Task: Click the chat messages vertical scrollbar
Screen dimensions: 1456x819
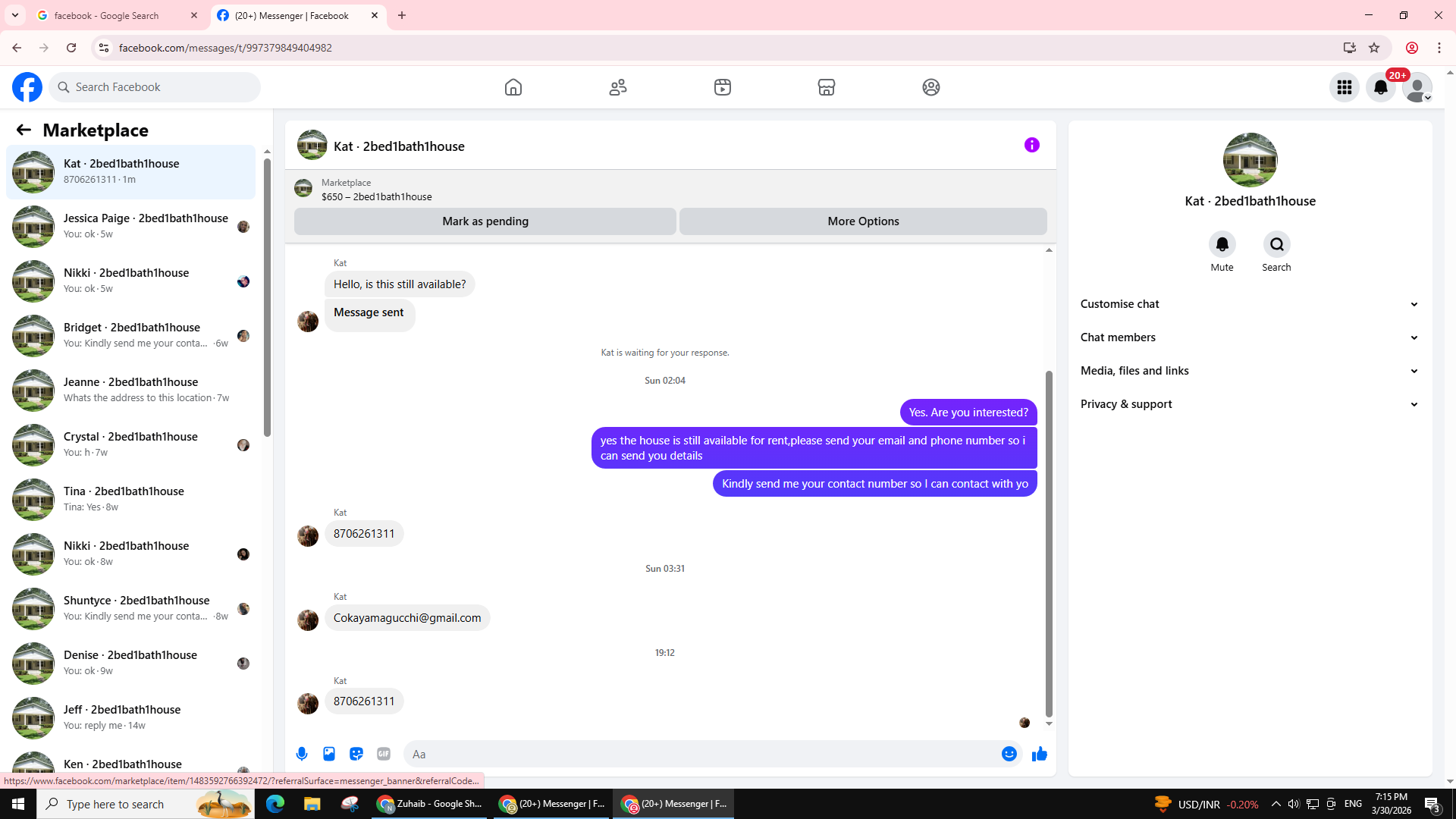Action: click(1049, 542)
